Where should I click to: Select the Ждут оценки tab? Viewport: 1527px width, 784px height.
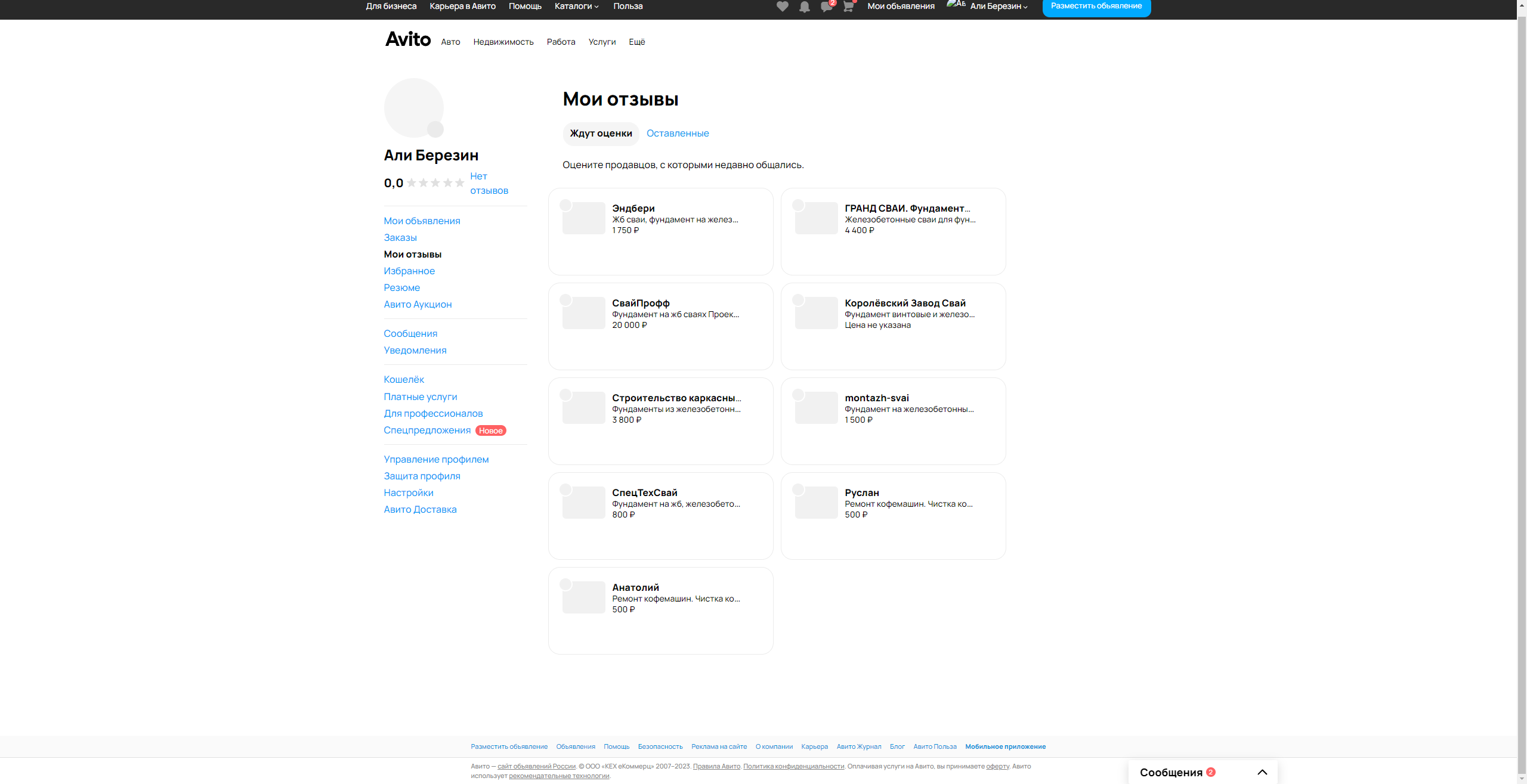601,134
